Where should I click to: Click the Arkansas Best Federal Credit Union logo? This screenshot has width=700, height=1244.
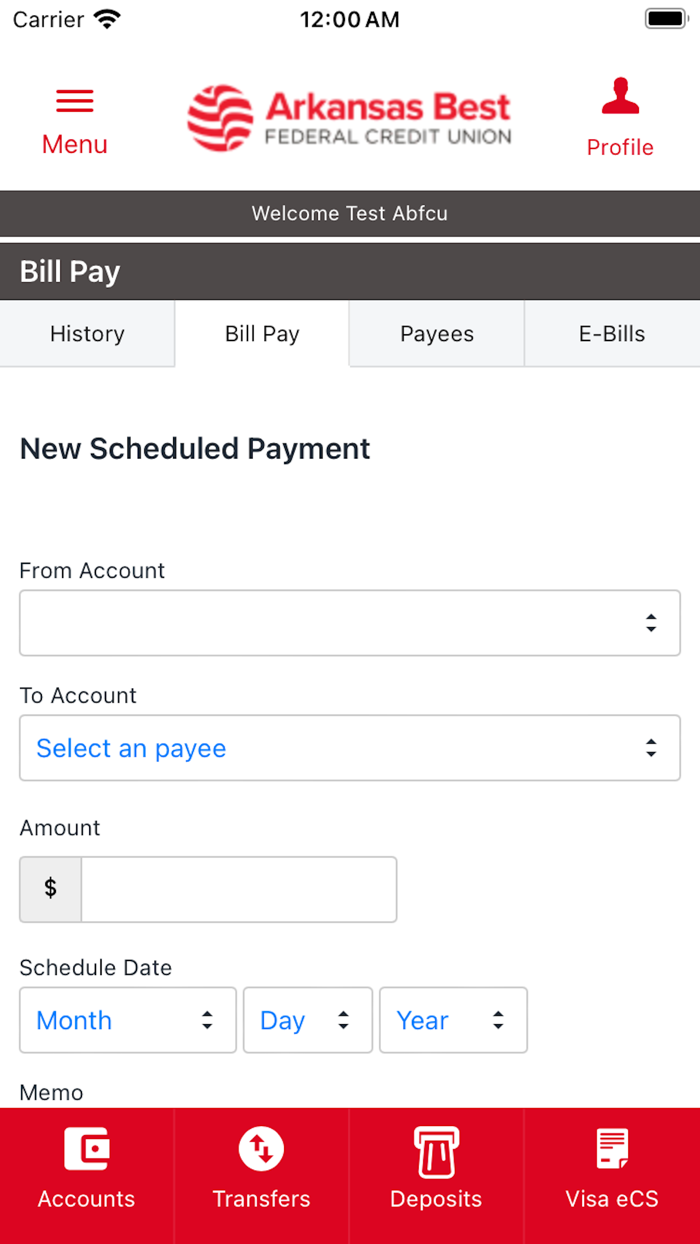pyautogui.click(x=349, y=117)
